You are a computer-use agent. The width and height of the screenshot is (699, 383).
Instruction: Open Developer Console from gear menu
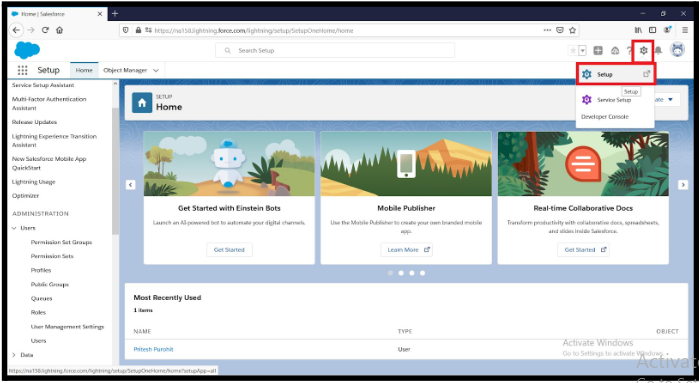pyautogui.click(x=604, y=117)
